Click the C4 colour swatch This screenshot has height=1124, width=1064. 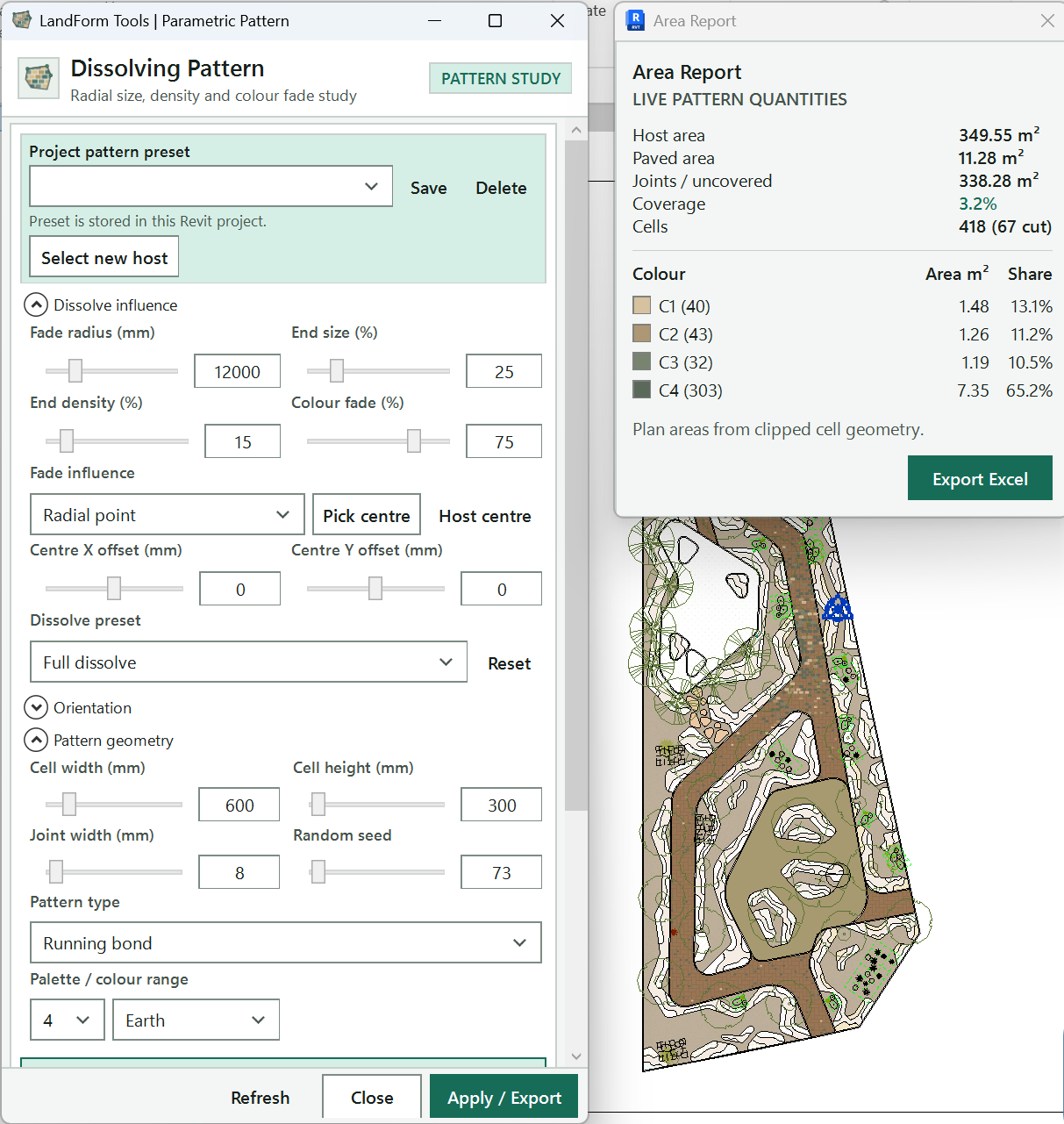click(x=642, y=390)
